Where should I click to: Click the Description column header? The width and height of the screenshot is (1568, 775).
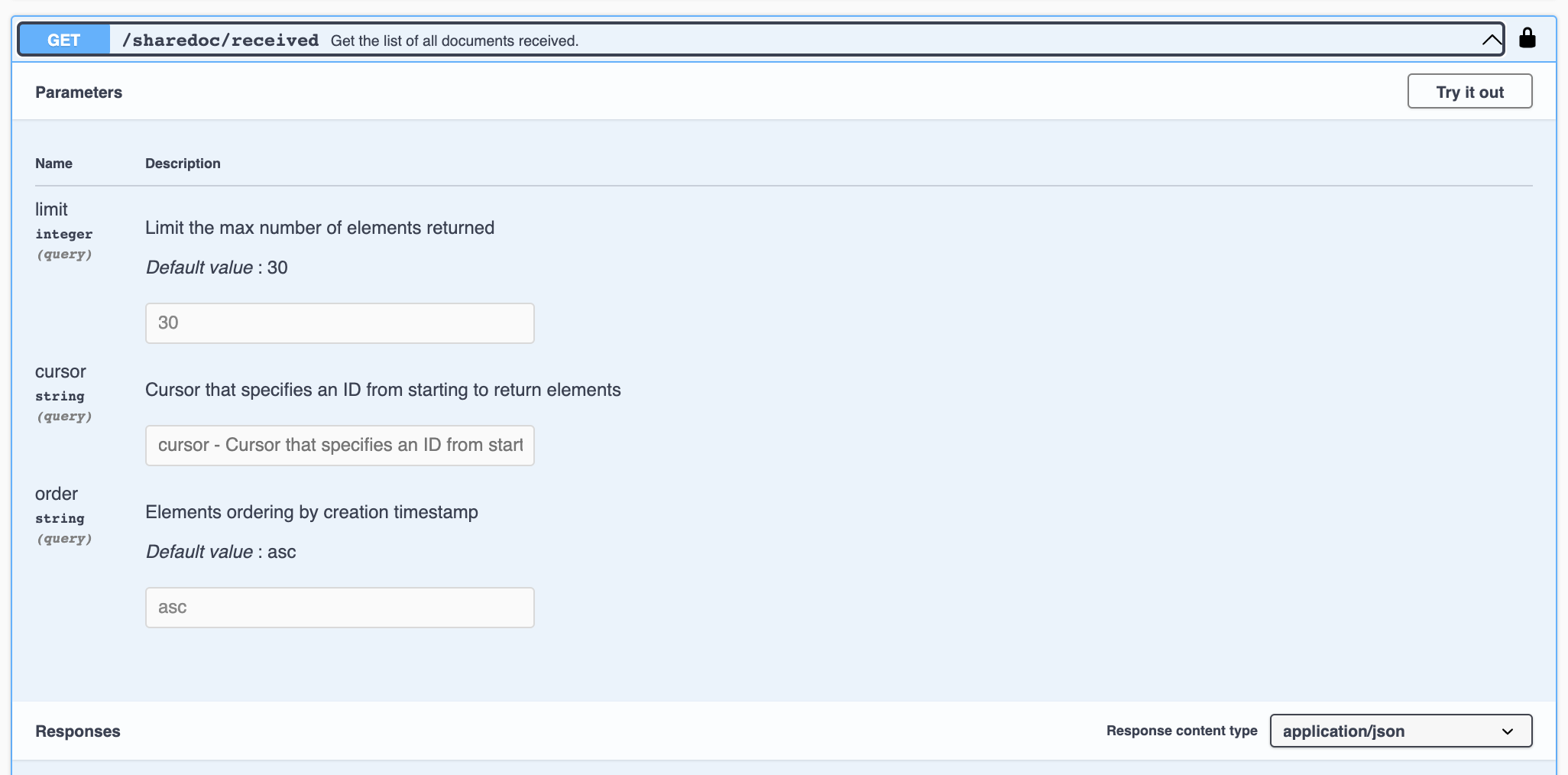point(183,164)
